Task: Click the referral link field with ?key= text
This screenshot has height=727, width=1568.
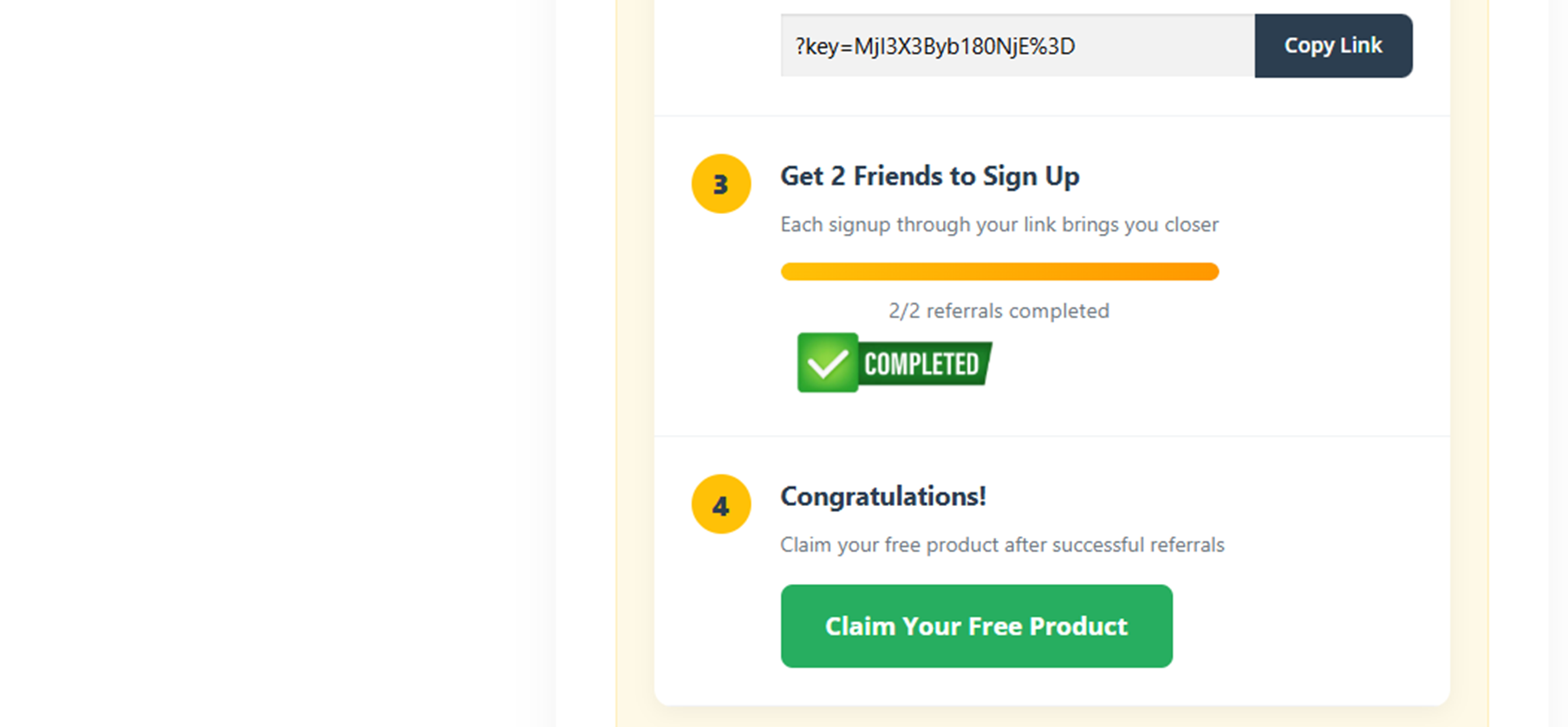Action: (x=1016, y=46)
